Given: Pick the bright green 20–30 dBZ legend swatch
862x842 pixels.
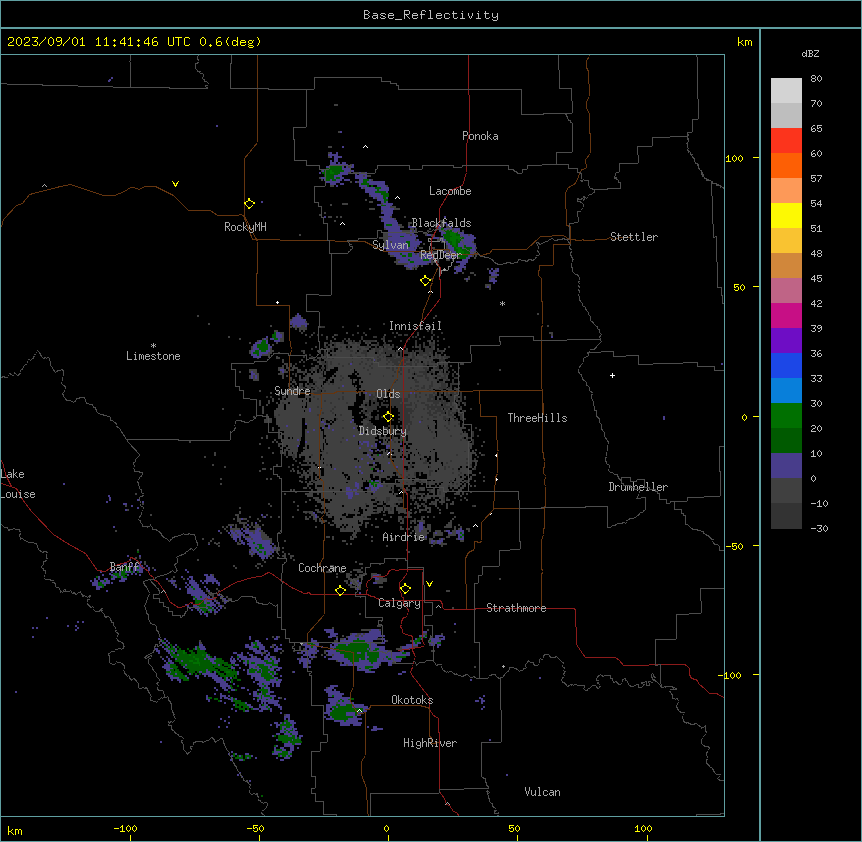Looking at the screenshot, I should coord(786,416).
